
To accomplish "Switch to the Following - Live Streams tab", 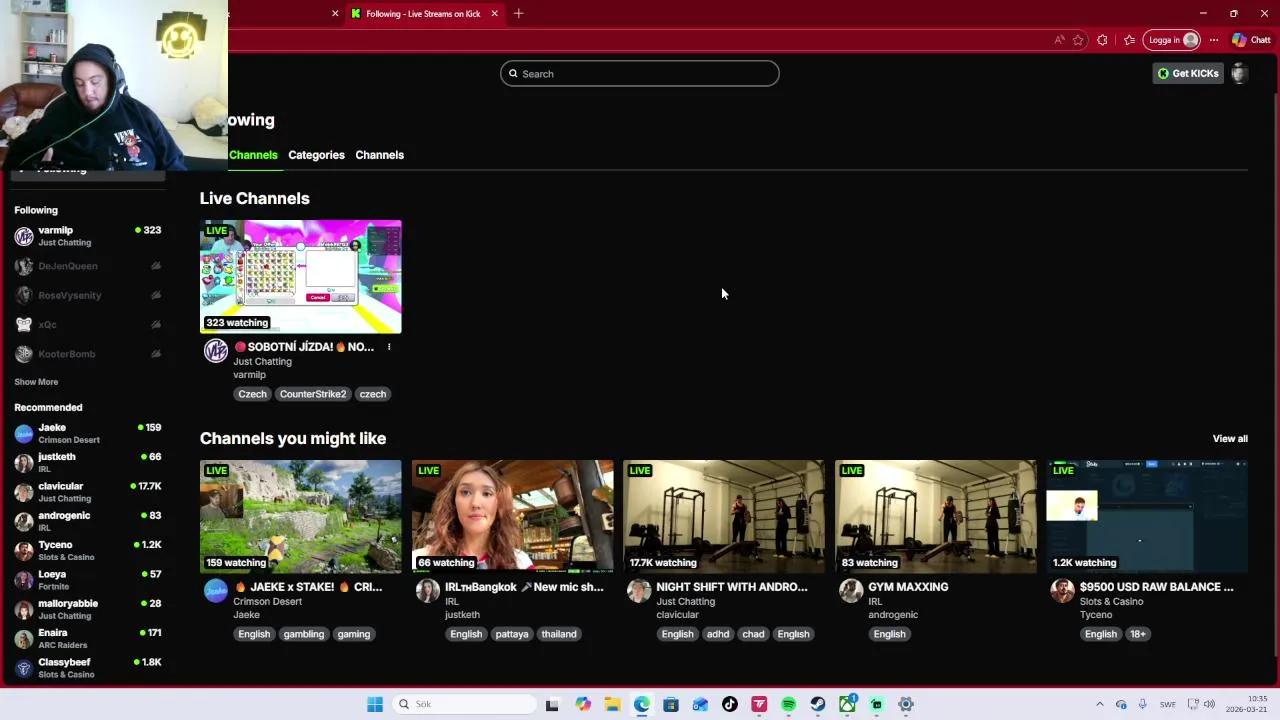I will pos(423,13).
